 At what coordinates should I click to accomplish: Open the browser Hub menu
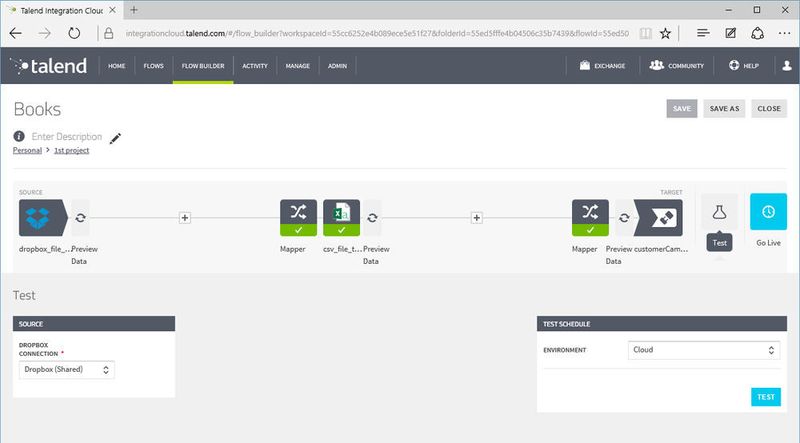tap(703, 33)
